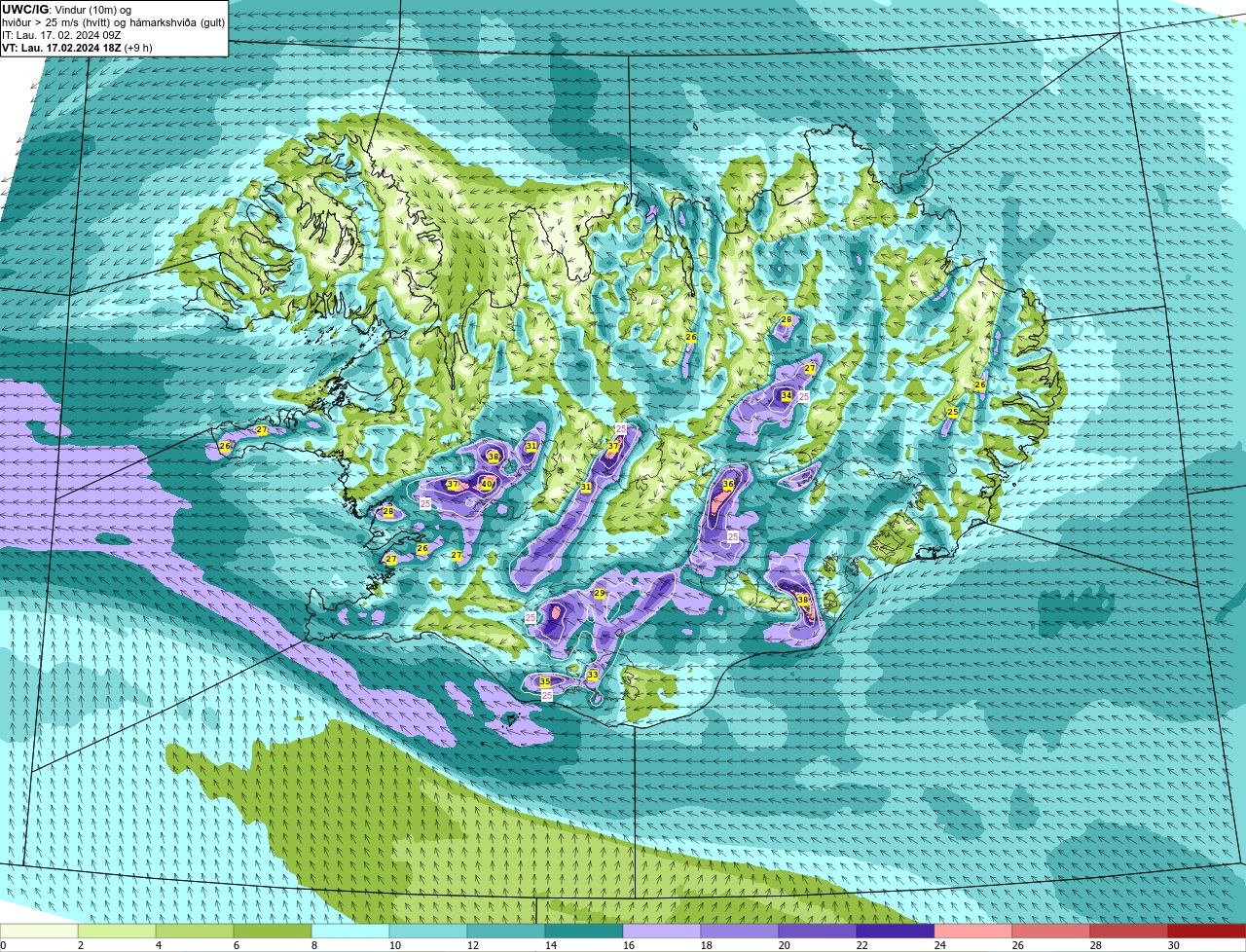Click the 'UWC/IG: Vindur (10m) og' title line
Viewport: 1246px width, 952px height.
67,10
